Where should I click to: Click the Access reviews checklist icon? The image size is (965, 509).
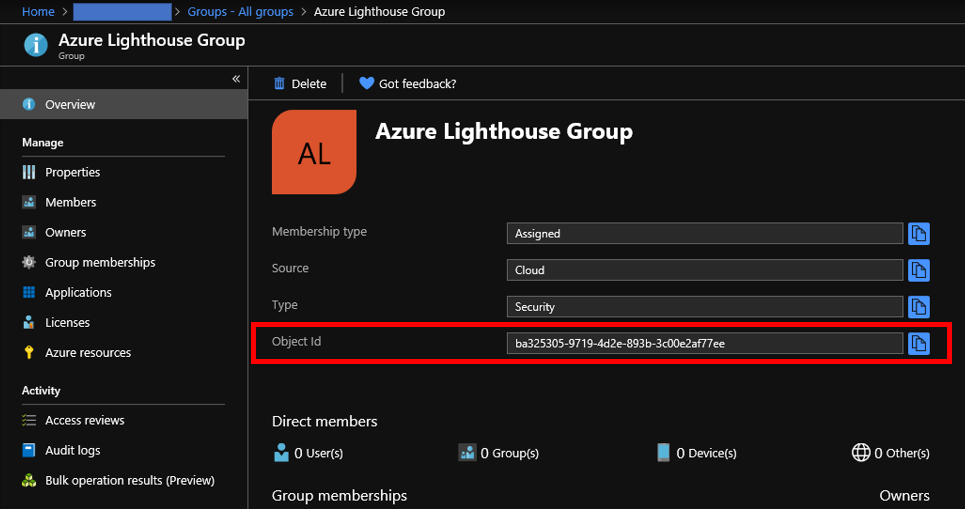click(x=29, y=420)
